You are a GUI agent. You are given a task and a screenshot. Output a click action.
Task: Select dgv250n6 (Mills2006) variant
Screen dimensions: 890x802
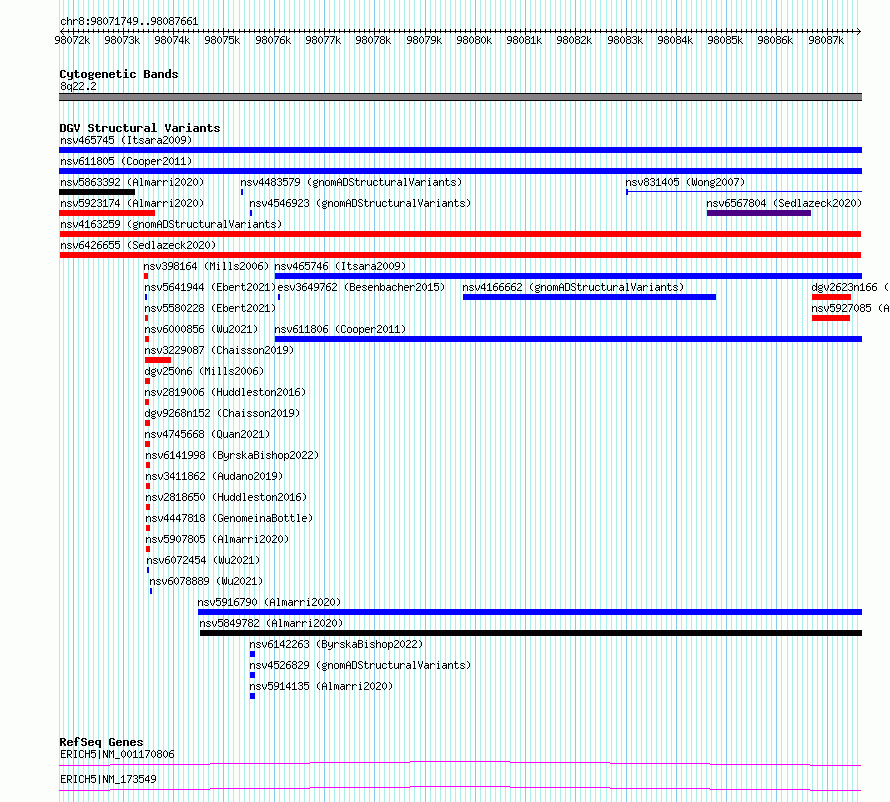(x=204, y=371)
